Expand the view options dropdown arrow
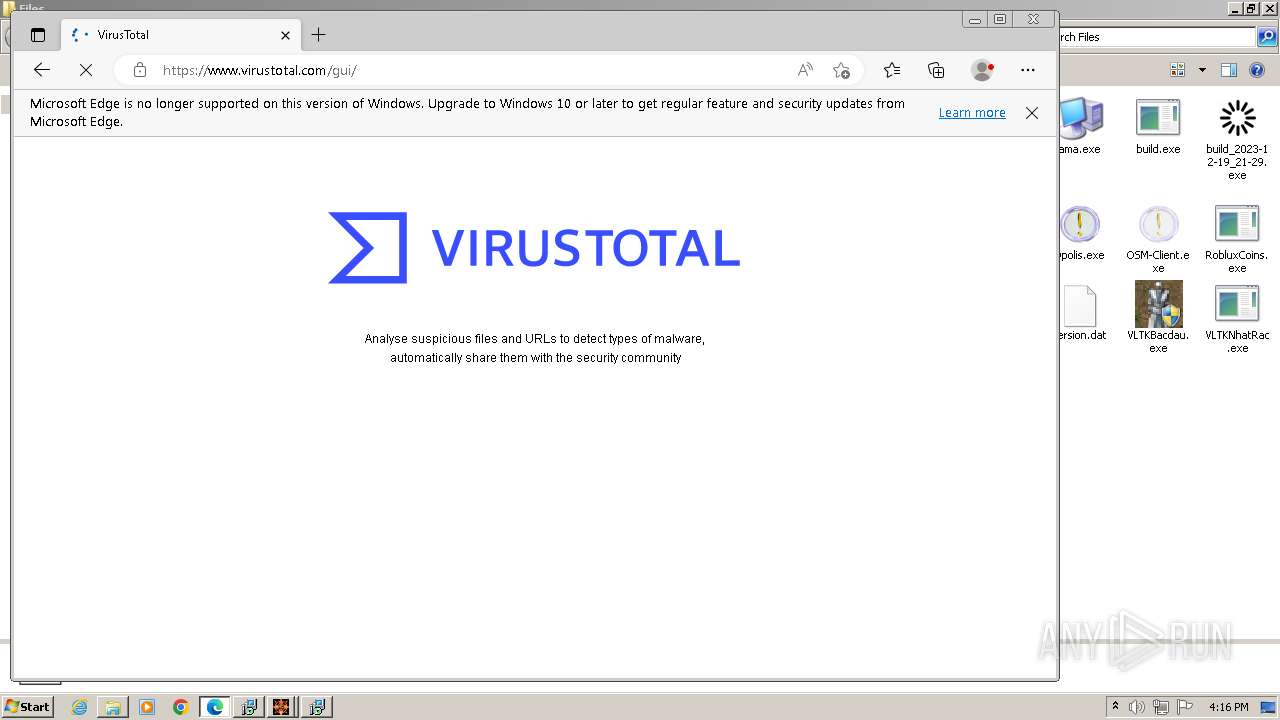This screenshot has width=1280, height=720. click(1202, 70)
